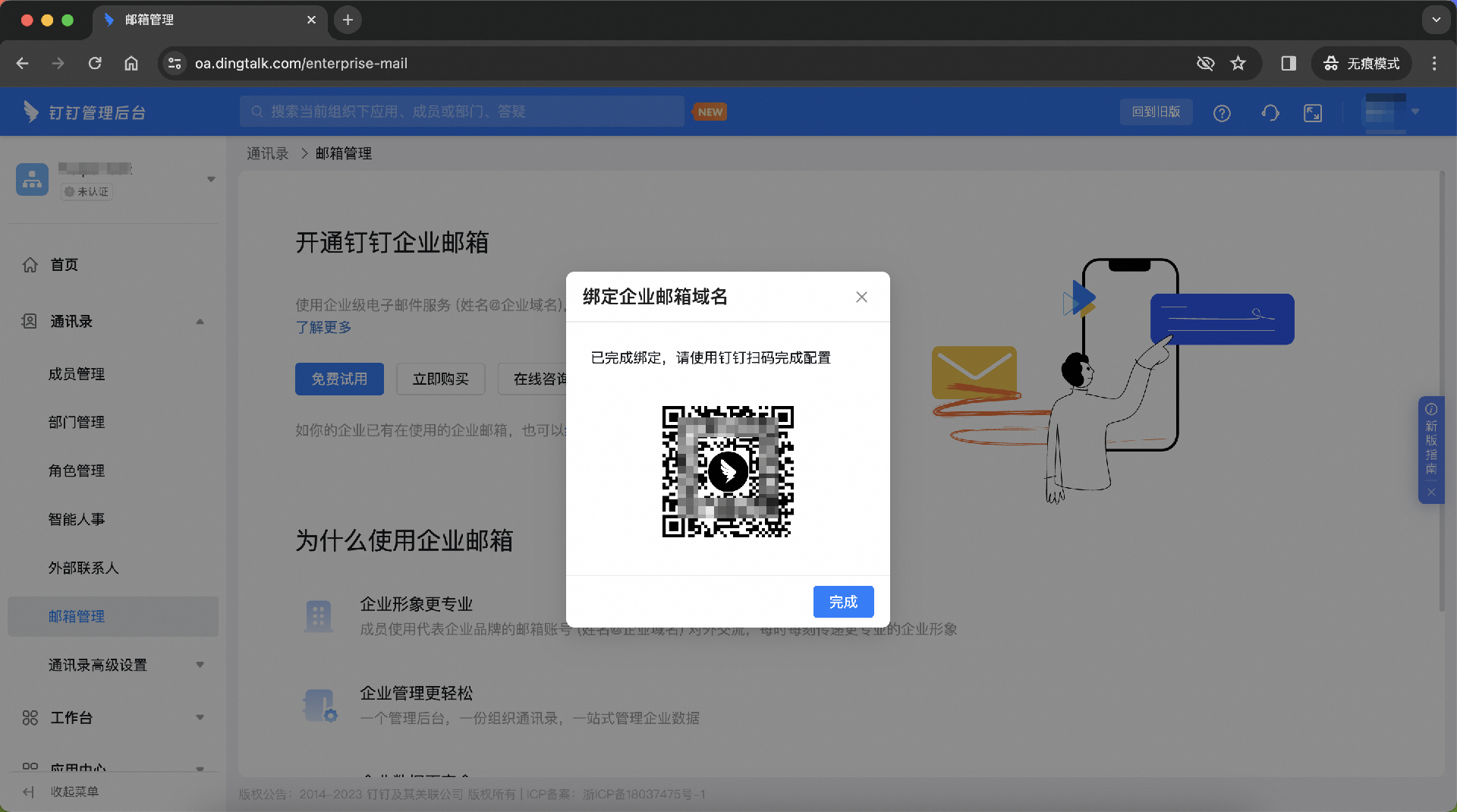Click the site info icon in address bar
The height and width of the screenshot is (812, 1457).
[x=175, y=63]
